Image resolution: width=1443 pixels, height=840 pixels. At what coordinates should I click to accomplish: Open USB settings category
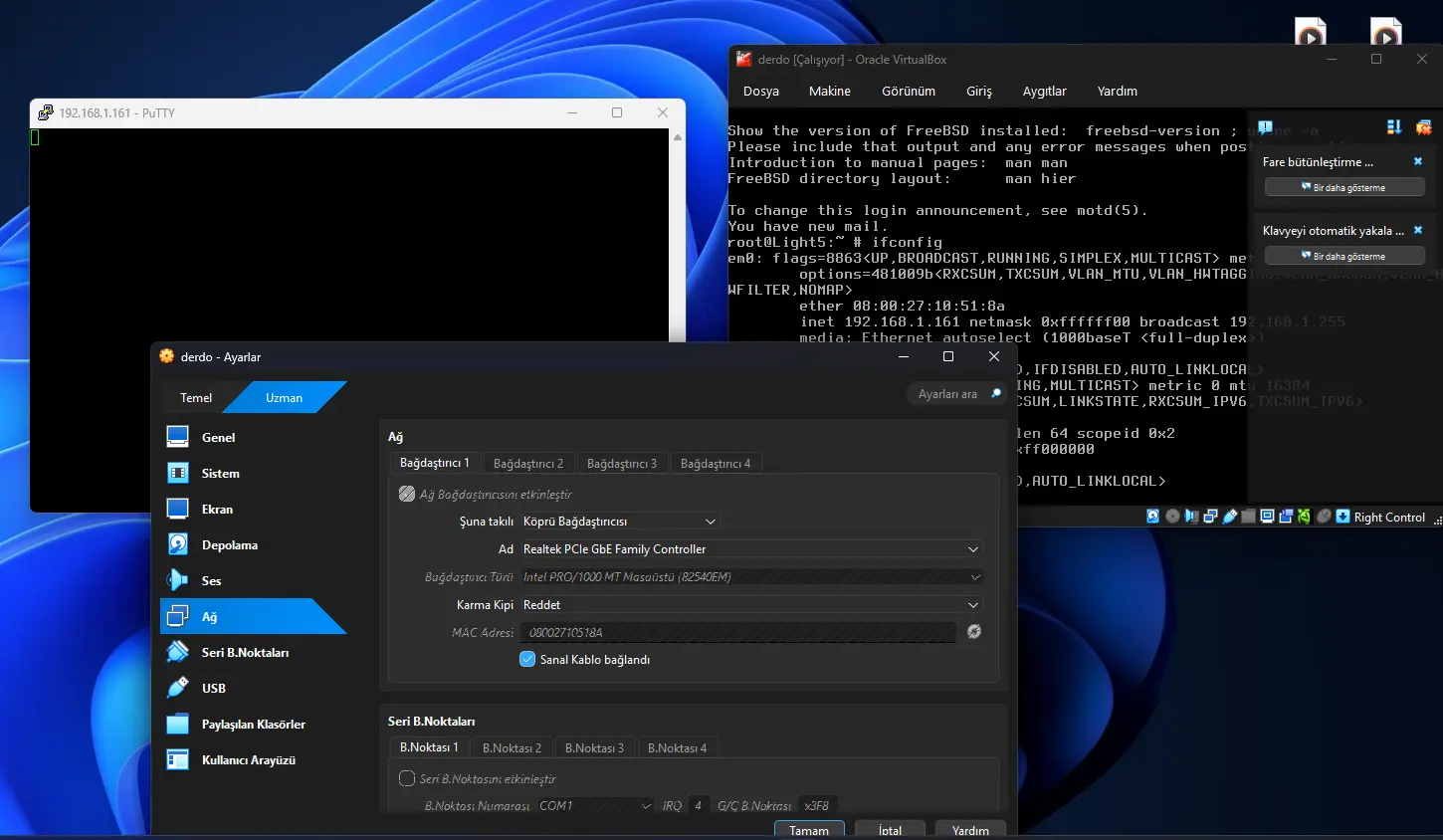[213, 689]
